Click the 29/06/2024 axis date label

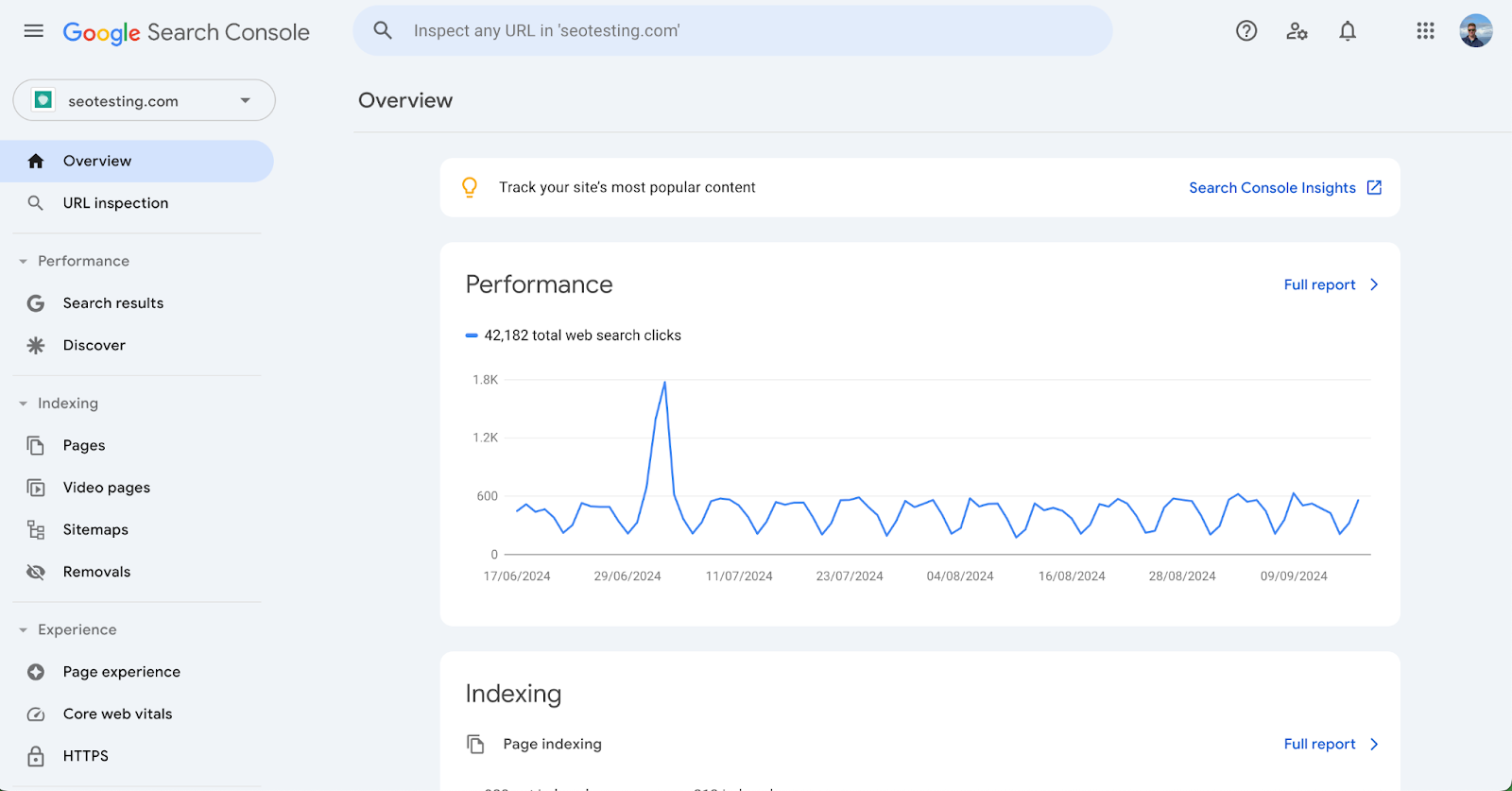tap(627, 576)
